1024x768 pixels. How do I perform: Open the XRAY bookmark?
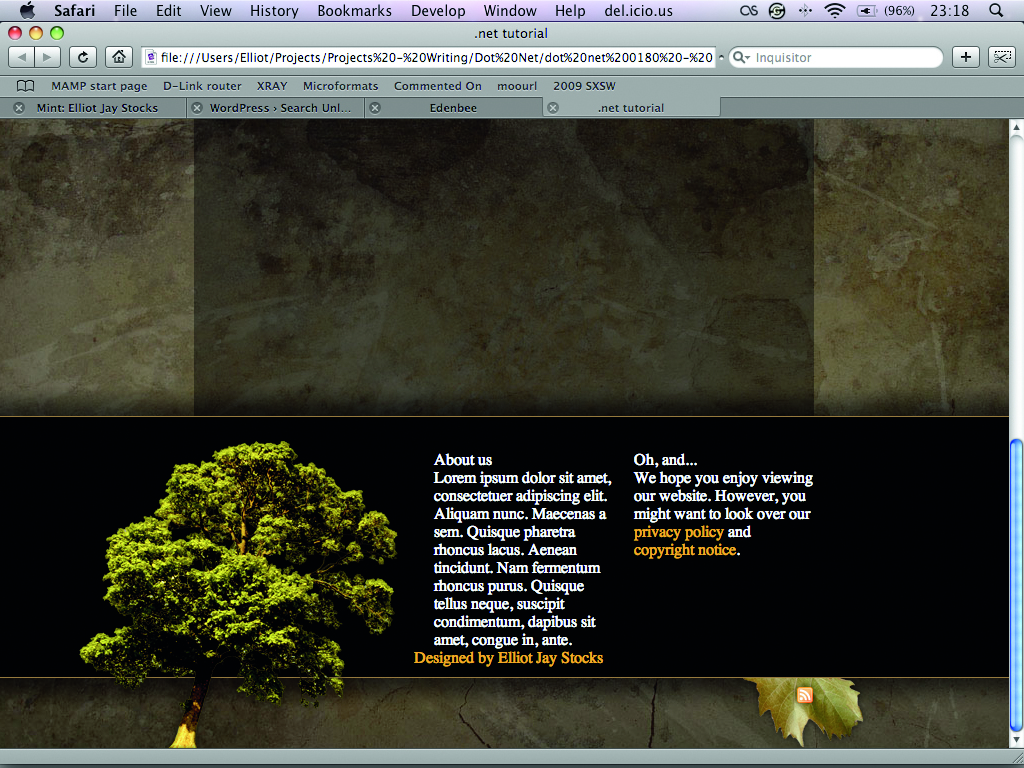click(x=272, y=86)
